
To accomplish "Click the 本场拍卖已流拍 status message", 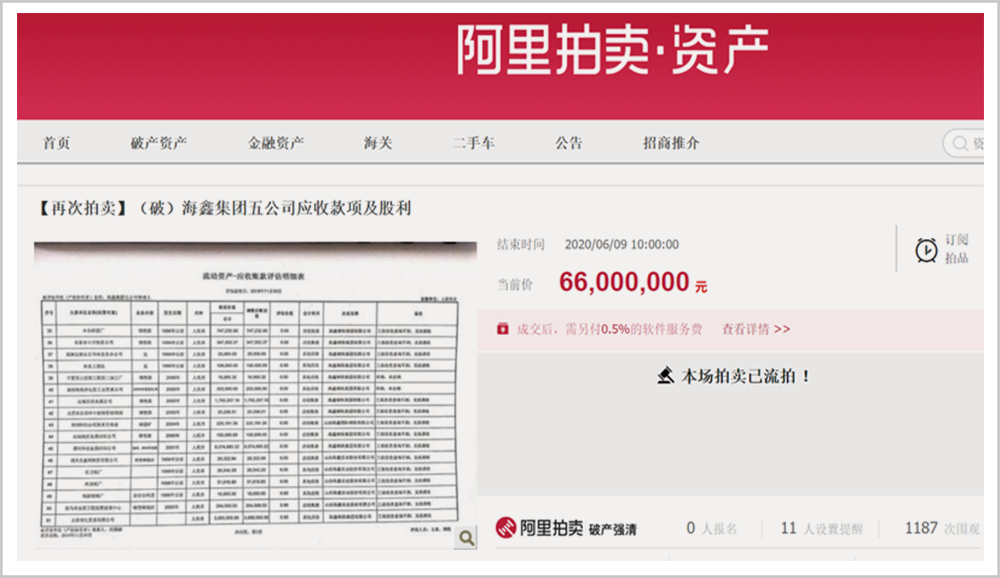I will pos(746,376).
